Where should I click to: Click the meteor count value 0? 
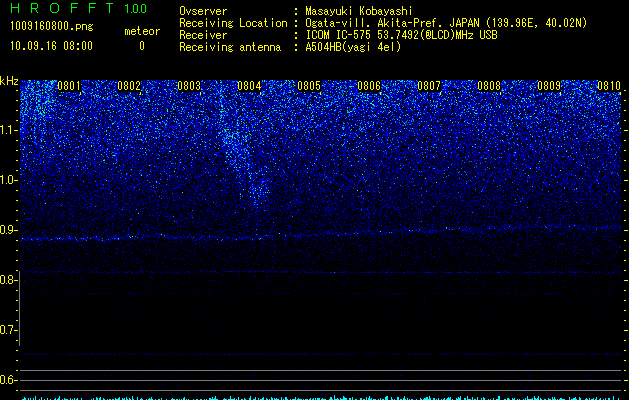click(142, 46)
